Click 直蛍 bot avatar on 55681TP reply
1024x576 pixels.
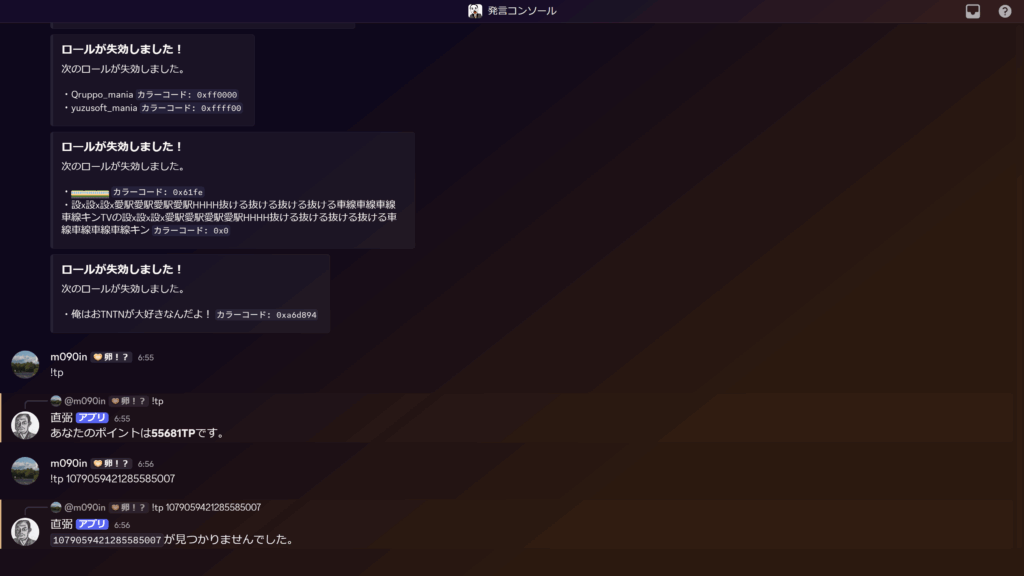(x=25, y=425)
